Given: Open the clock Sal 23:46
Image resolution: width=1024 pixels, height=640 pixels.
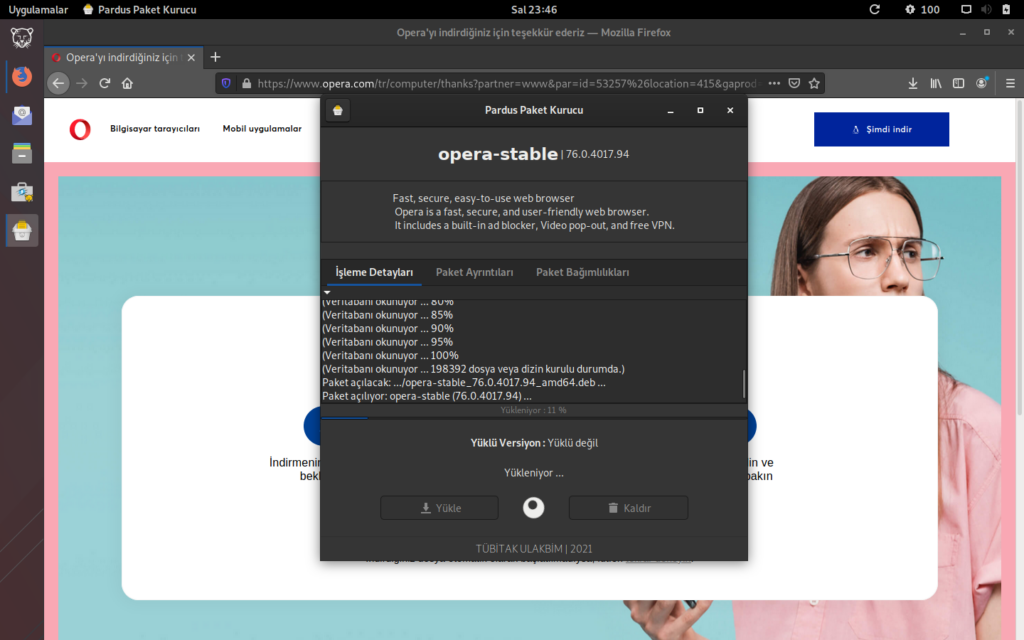Looking at the screenshot, I should click(x=534, y=9).
